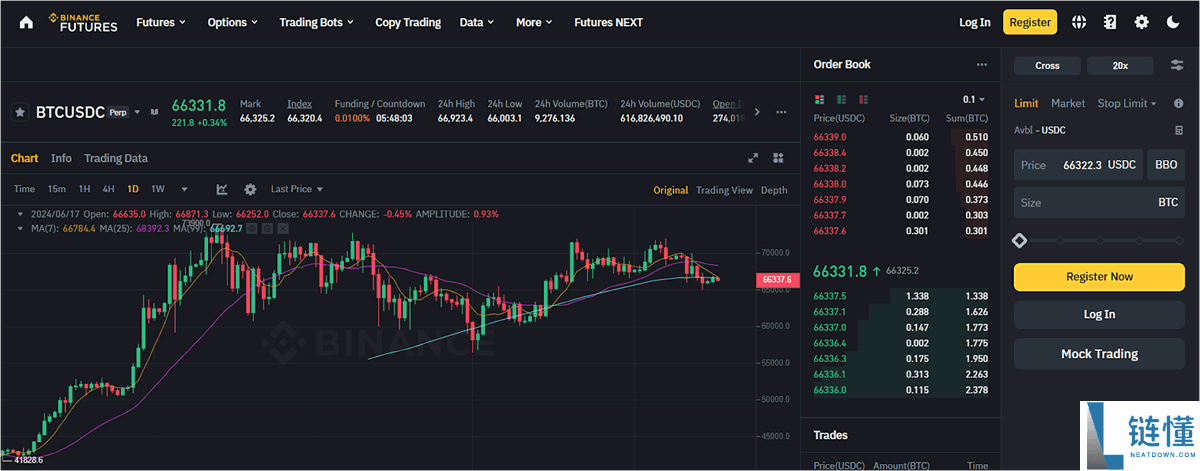Open the help center question-mark icon
The width and height of the screenshot is (1200, 471).
1110,22
